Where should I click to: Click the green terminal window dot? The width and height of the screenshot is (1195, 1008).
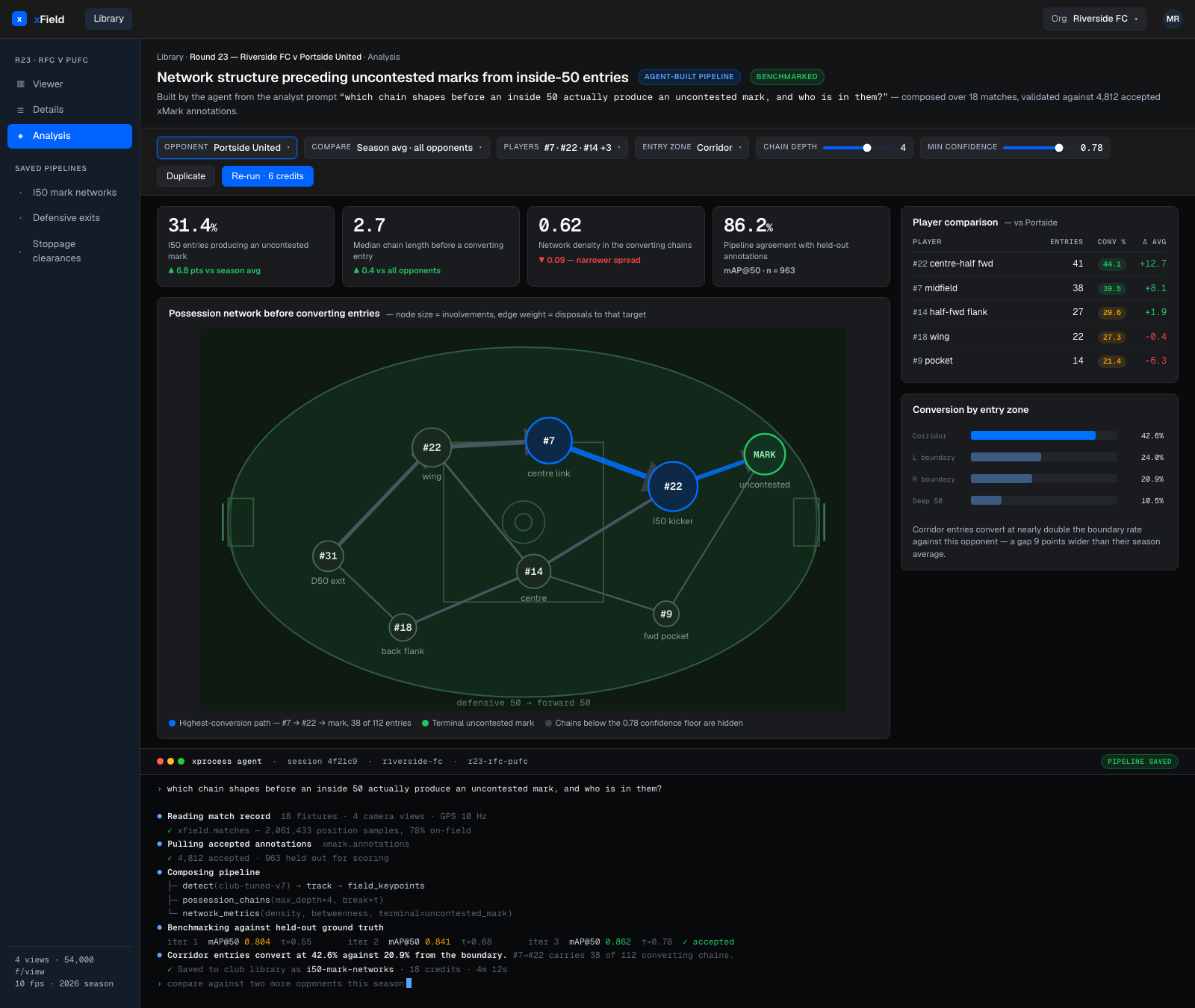tap(181, 762)
